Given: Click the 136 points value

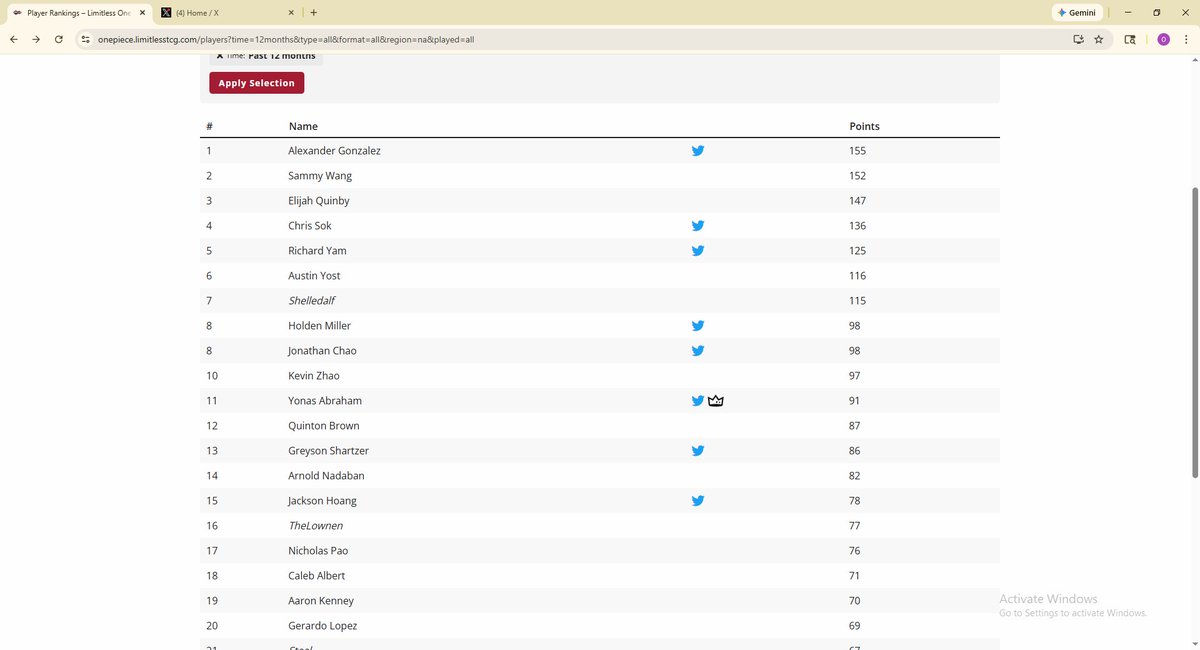Looking at the screenshot, I should 857,226.
